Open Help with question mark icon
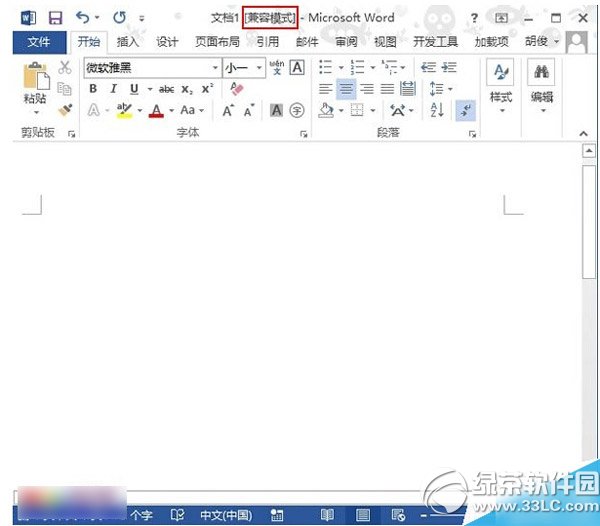 click(474, 18)
